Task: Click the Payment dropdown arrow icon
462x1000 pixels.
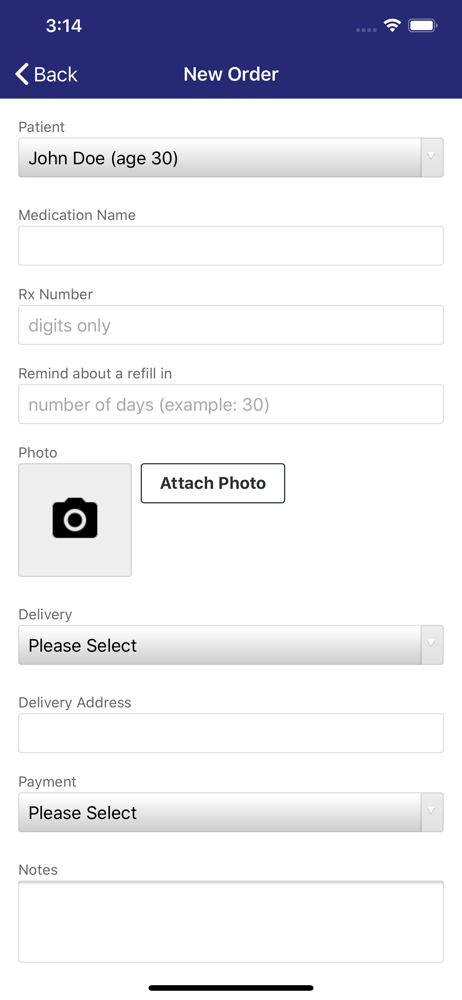Action: [x=432, y=812]
